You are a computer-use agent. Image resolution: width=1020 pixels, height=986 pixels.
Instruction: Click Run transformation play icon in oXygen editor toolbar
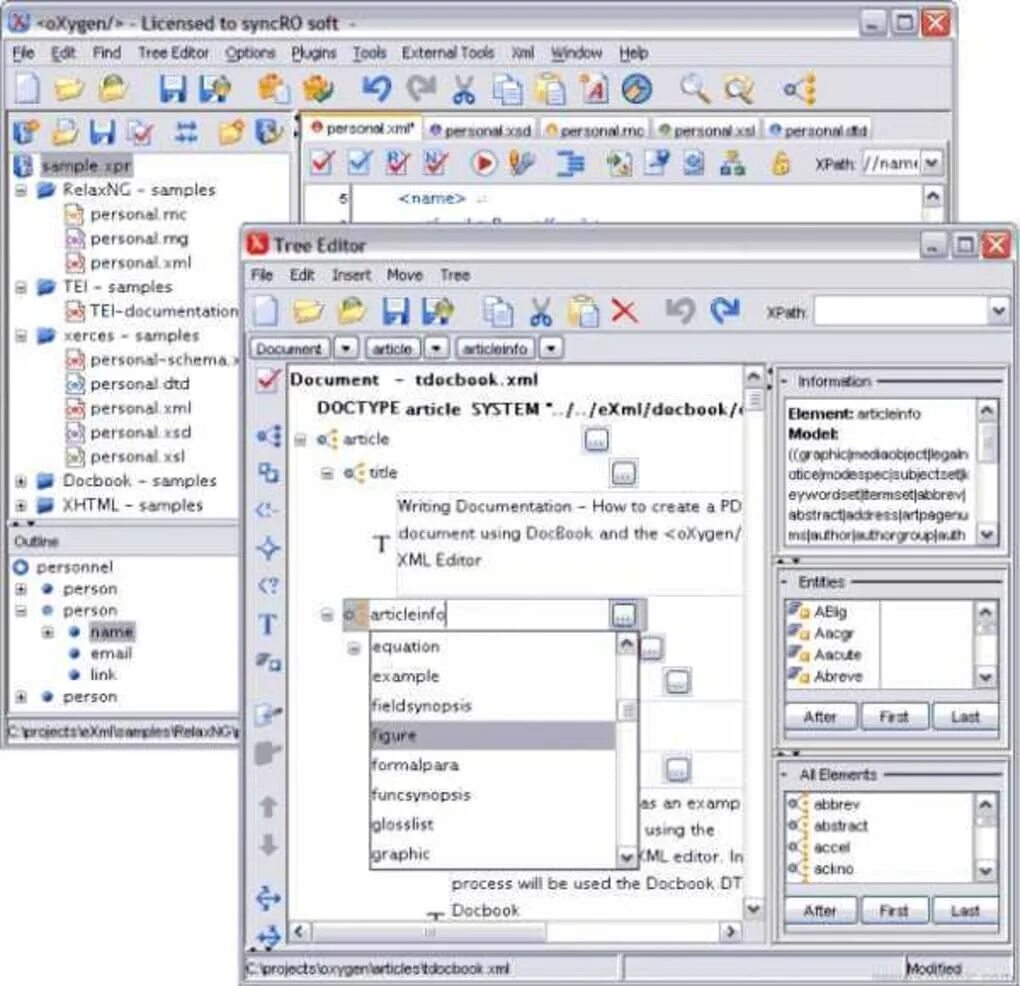click(x=483, y=163)
